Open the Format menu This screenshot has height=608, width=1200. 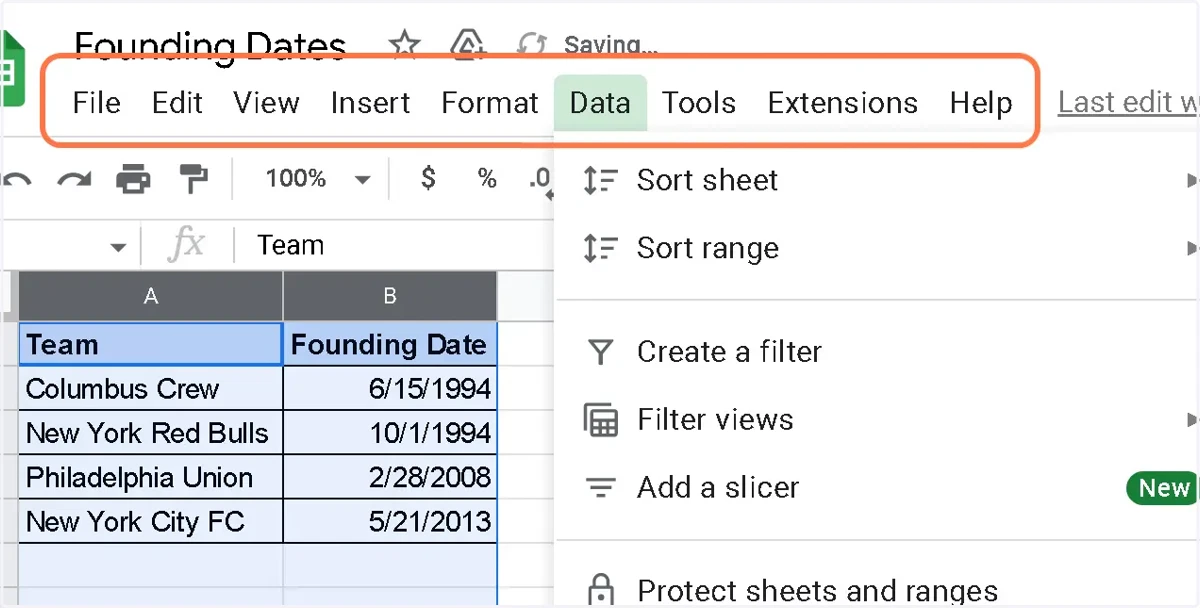(x=490, y=103)
